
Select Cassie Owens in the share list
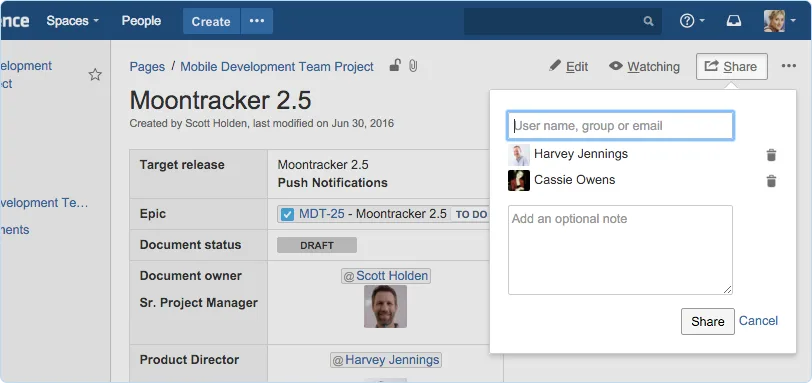(x=574, y=180)
